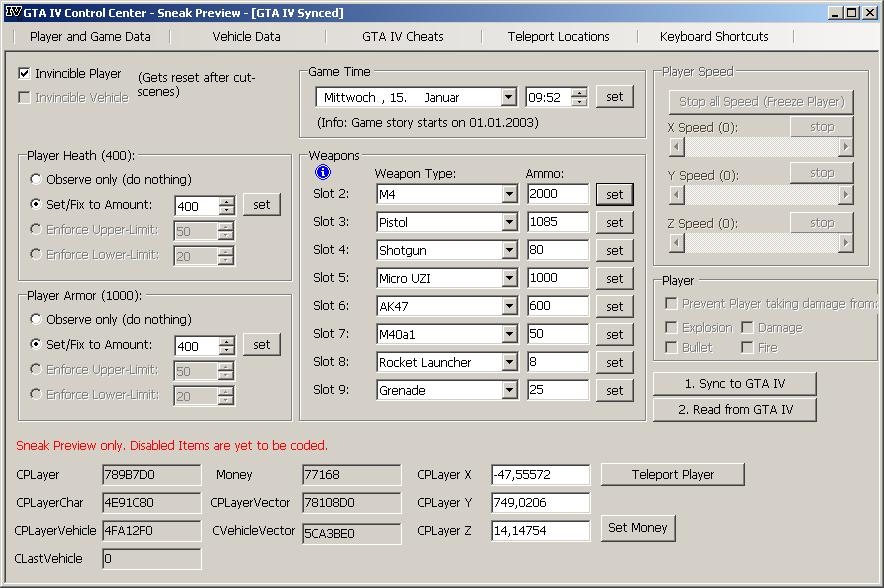Open the GTA IV Cheats tab
The image size is (884, 588).
tap(403, 37)
